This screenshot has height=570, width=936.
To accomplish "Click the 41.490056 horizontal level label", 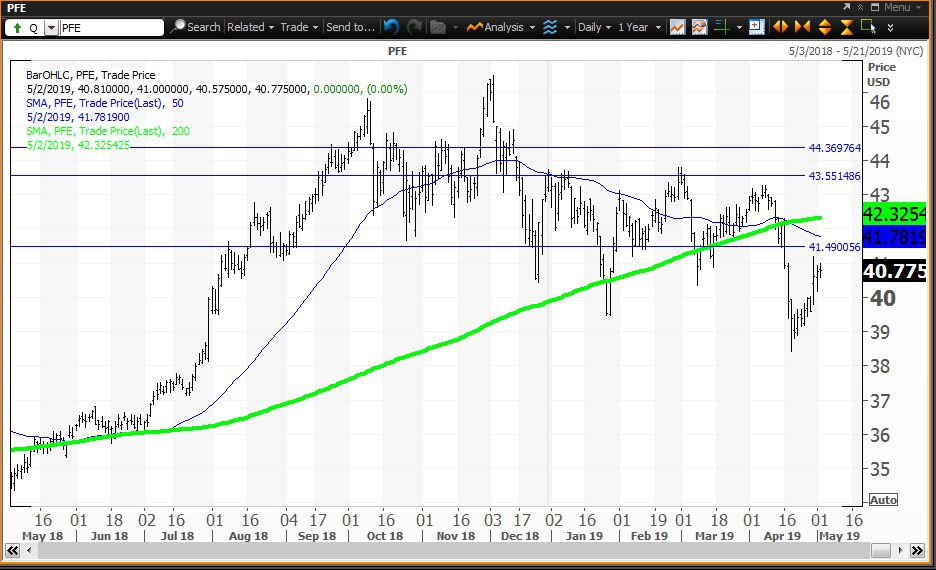I will click(x=834, y=247).
